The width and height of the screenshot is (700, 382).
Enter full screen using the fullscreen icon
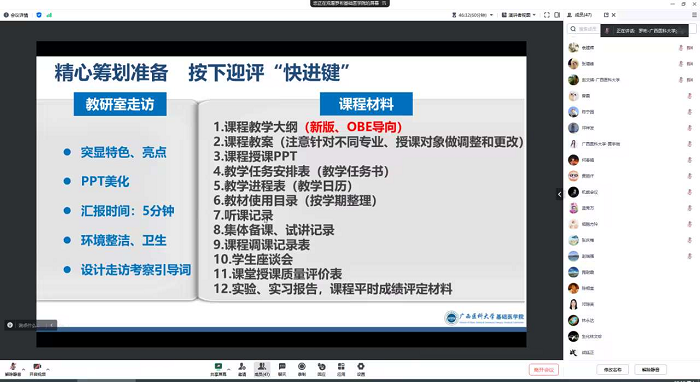tap(546, 15)
